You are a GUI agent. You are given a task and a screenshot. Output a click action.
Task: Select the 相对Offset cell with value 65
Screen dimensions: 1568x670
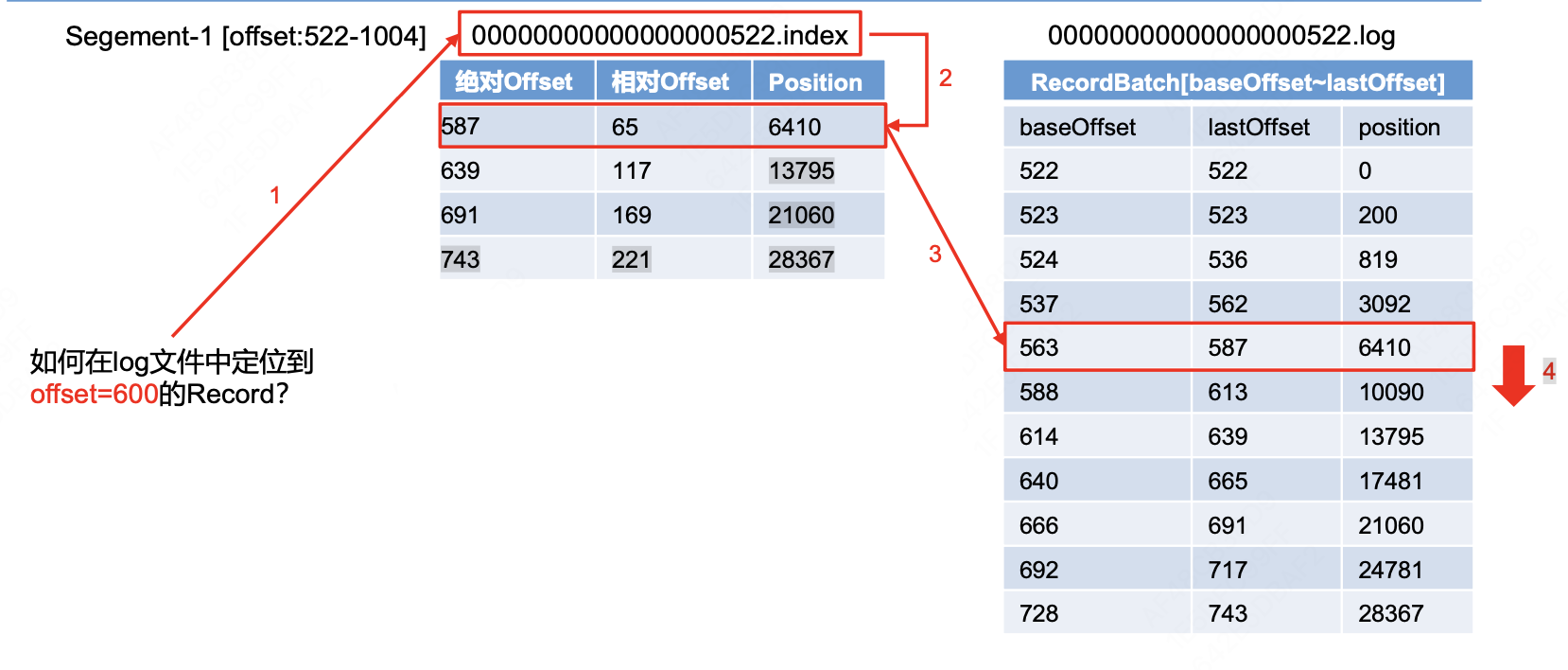tap(625, 127)
